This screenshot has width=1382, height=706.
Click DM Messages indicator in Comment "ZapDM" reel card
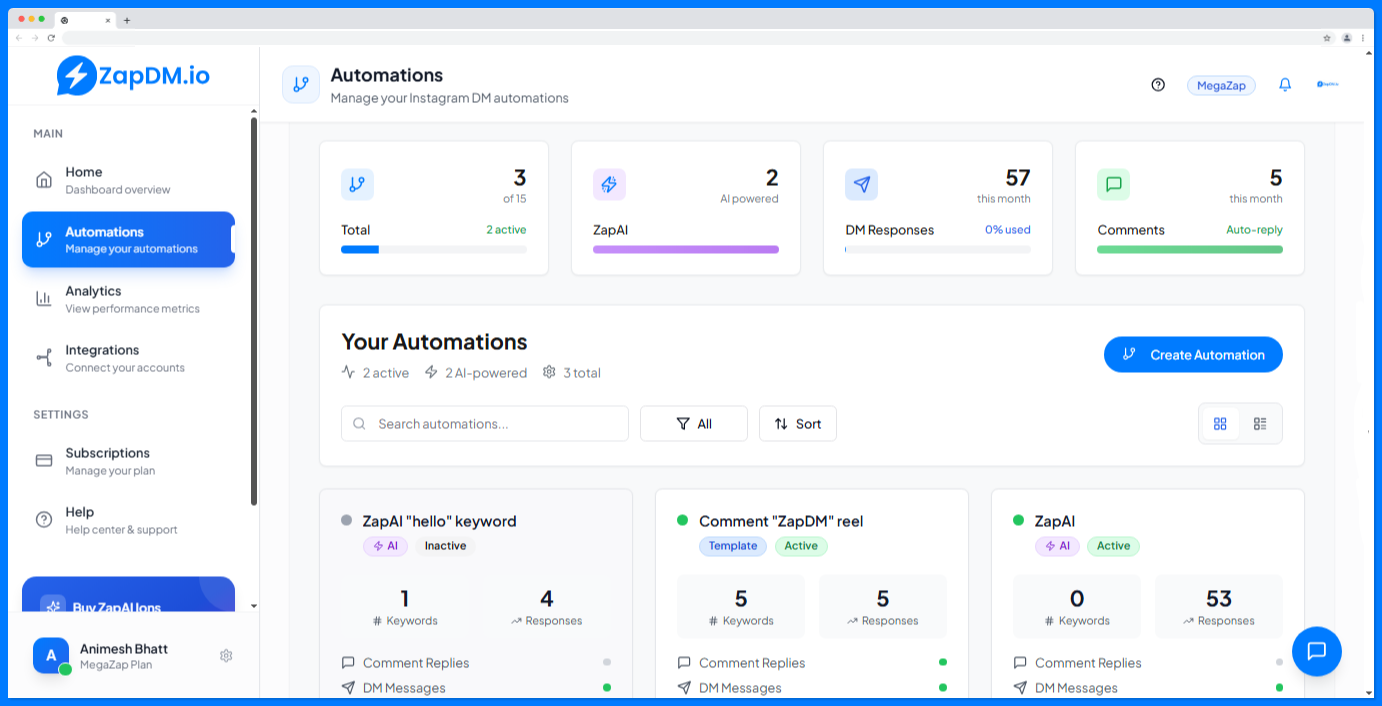[943, 687]
